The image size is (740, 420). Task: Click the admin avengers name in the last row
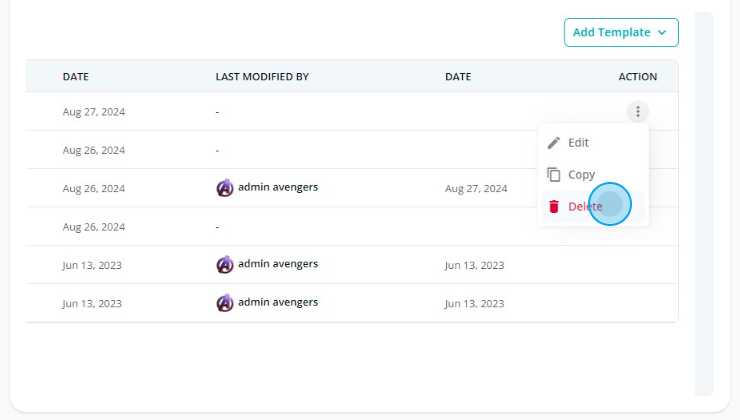click(278, 302)
